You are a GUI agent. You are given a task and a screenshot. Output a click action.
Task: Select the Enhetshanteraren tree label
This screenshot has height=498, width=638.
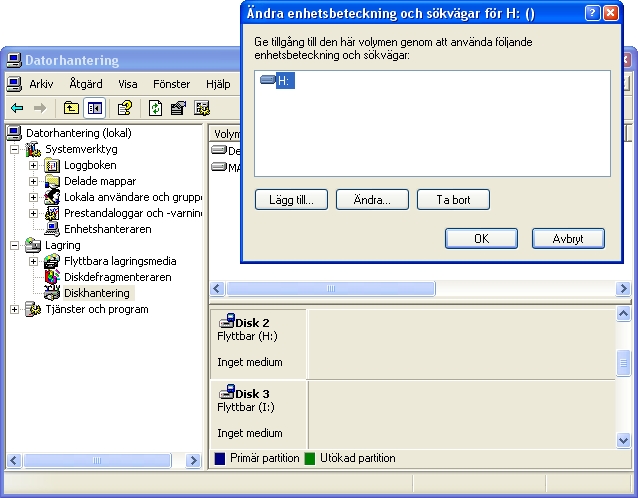pyautogui.click(x=108, y=229)
